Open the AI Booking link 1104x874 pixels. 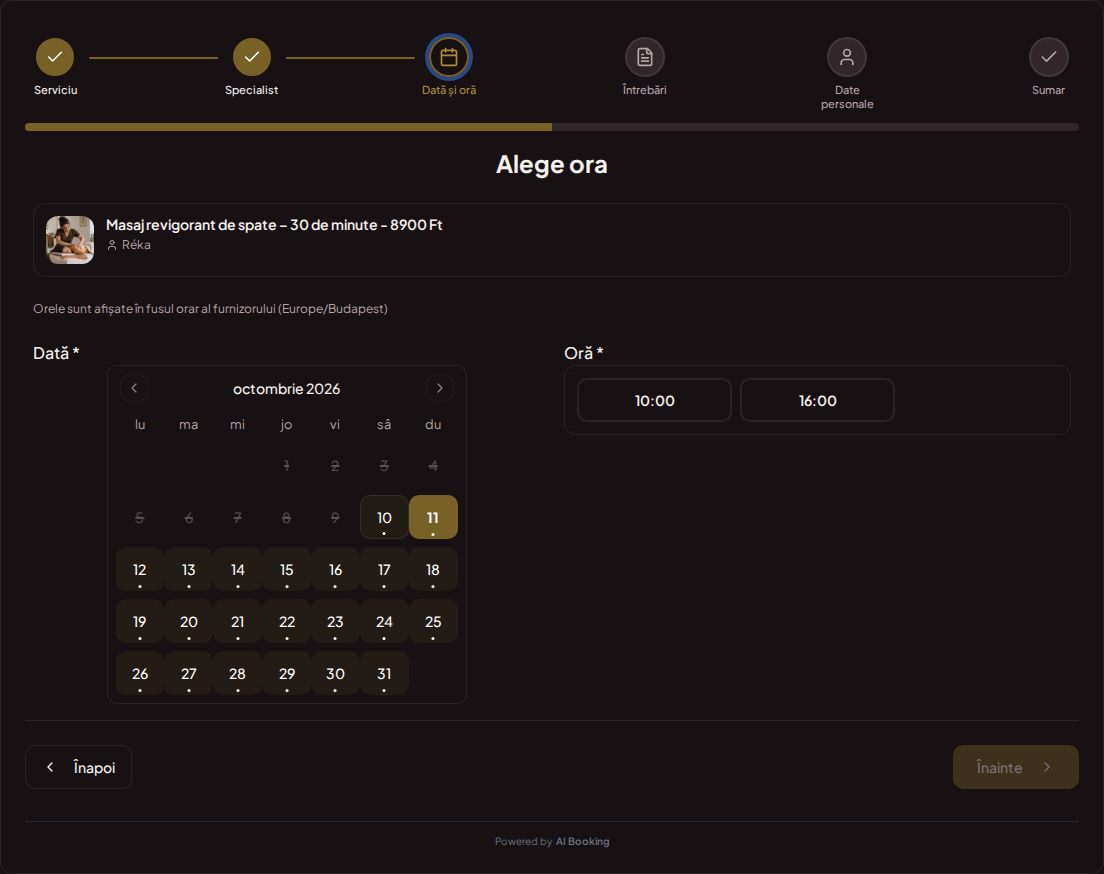pyautogui.click(x=582, y=841)
